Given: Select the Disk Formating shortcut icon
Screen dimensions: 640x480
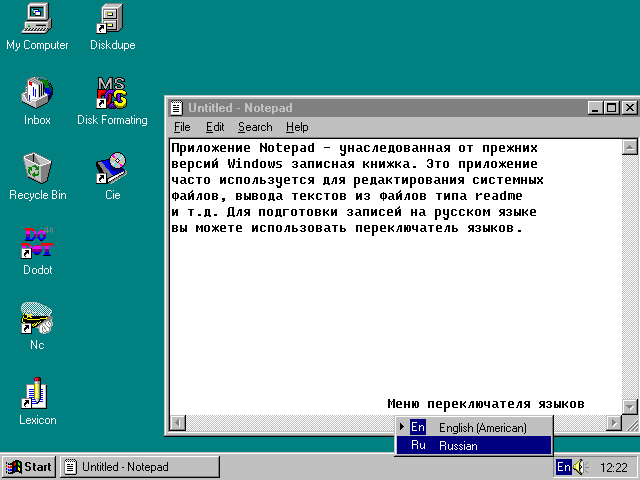Looking at the screenshot, I should [x=112, y=94].
